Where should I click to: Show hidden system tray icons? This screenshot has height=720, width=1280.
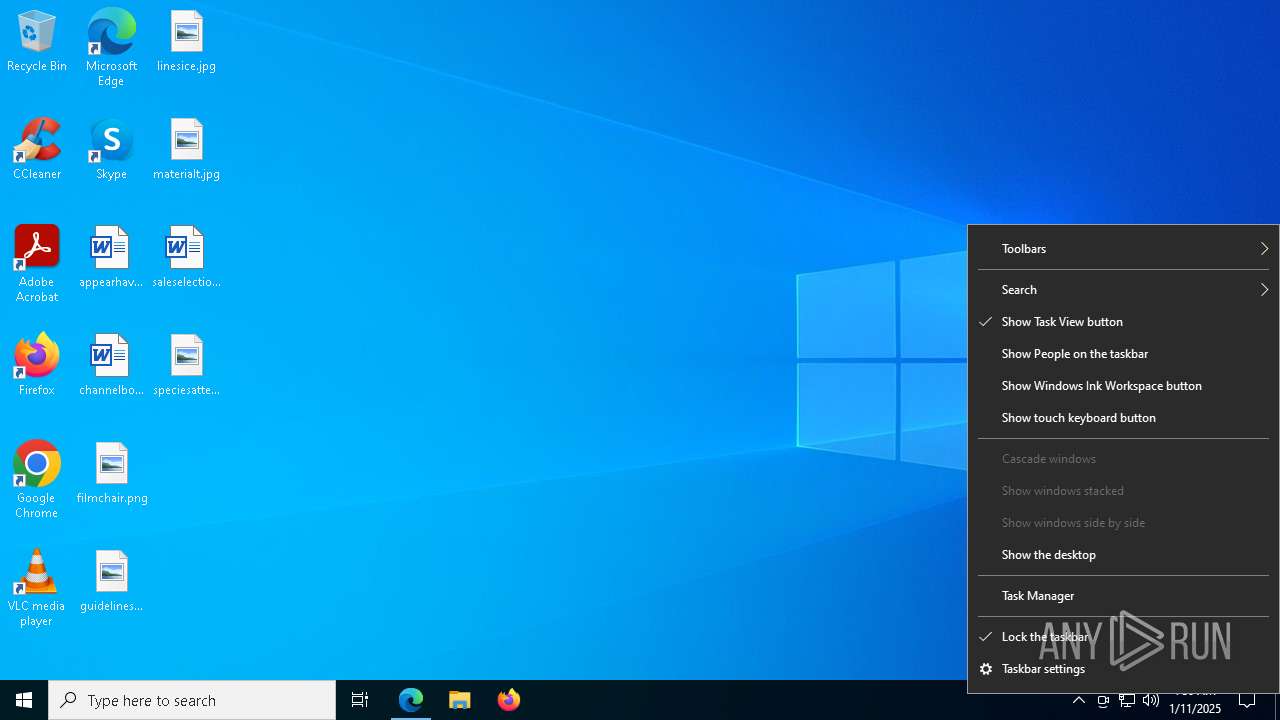click(x=1079, y=700)
